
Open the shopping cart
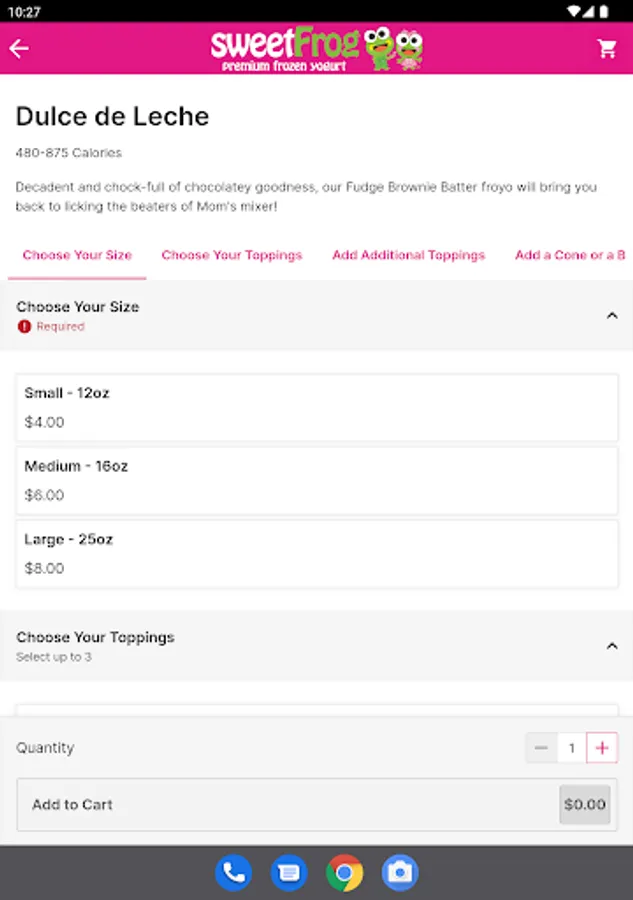pyautogui.click(x=607, y=48)
